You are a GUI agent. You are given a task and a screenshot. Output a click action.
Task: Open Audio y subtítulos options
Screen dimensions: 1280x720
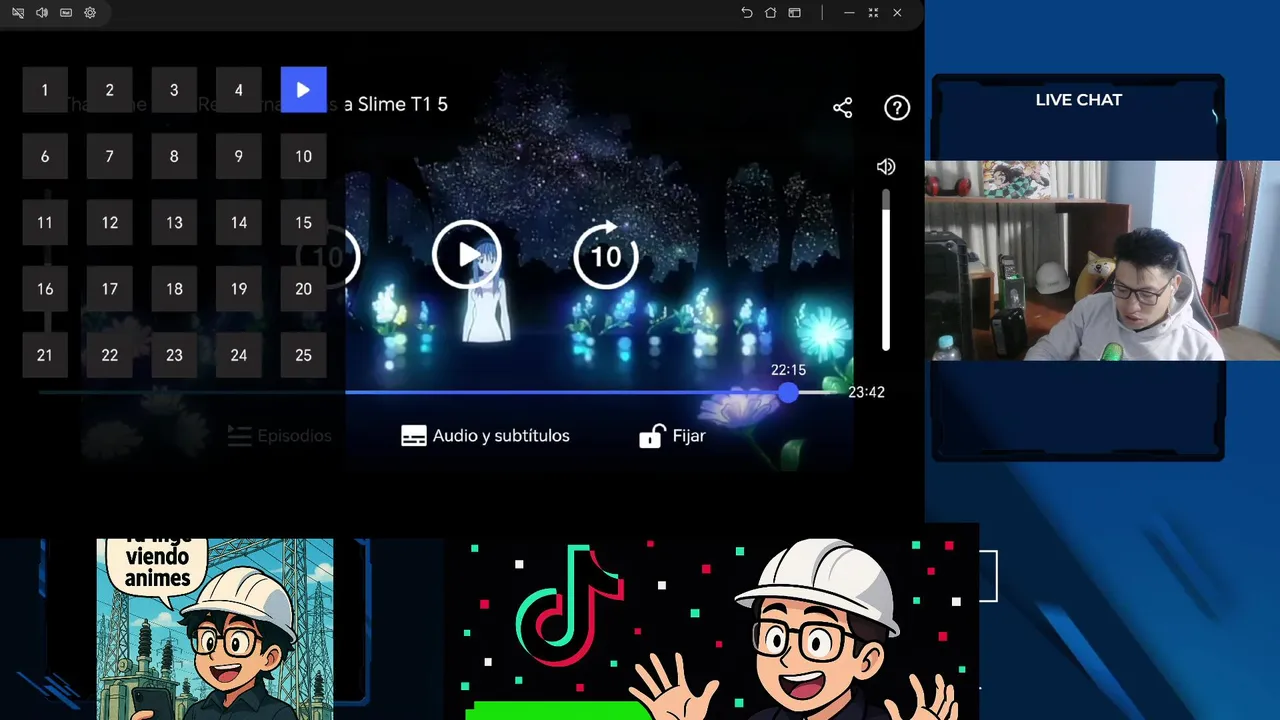pyautogui.click(x=485, y=436)
